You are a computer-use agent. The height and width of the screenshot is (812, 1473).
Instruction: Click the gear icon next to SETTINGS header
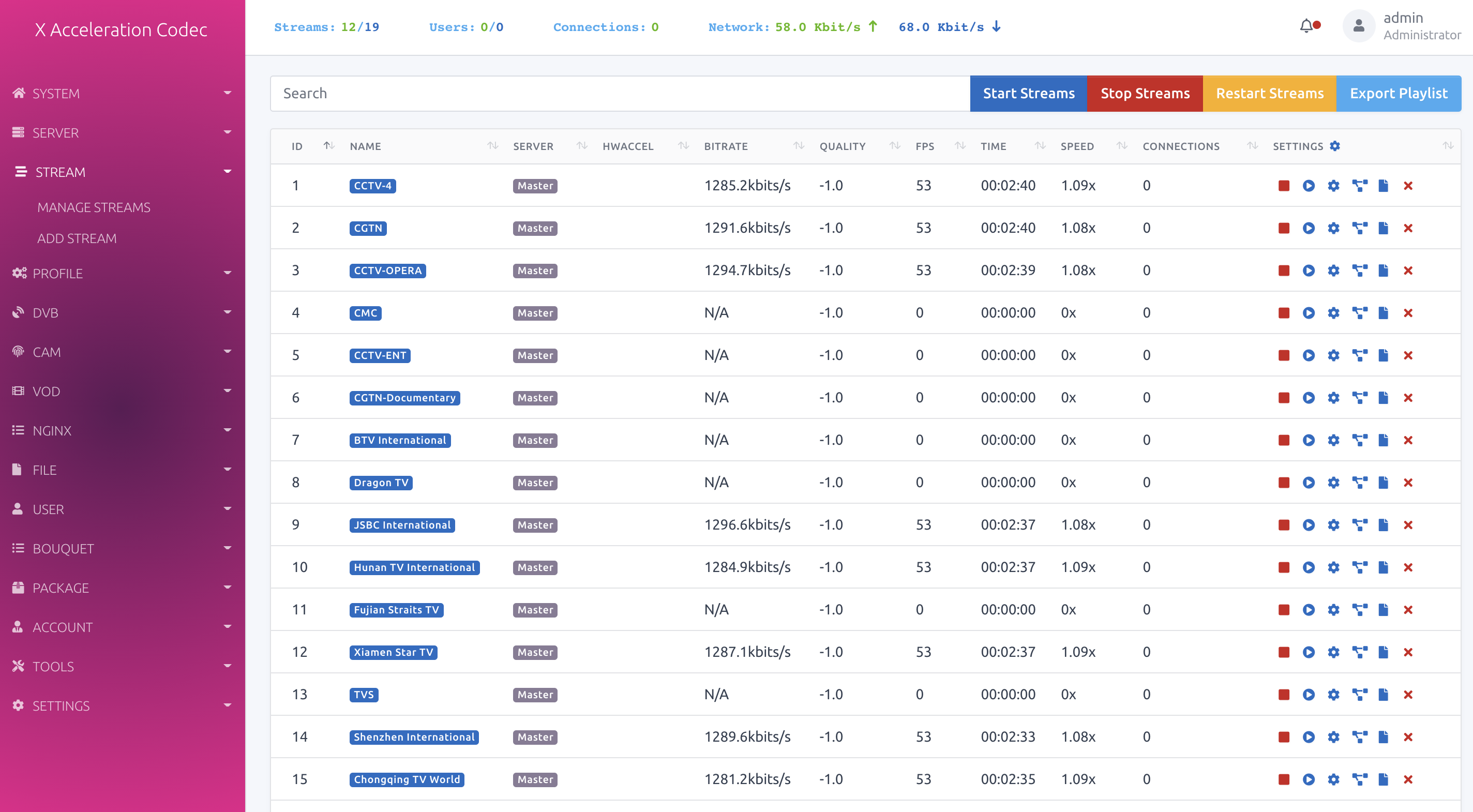(x=1334, y=146)
